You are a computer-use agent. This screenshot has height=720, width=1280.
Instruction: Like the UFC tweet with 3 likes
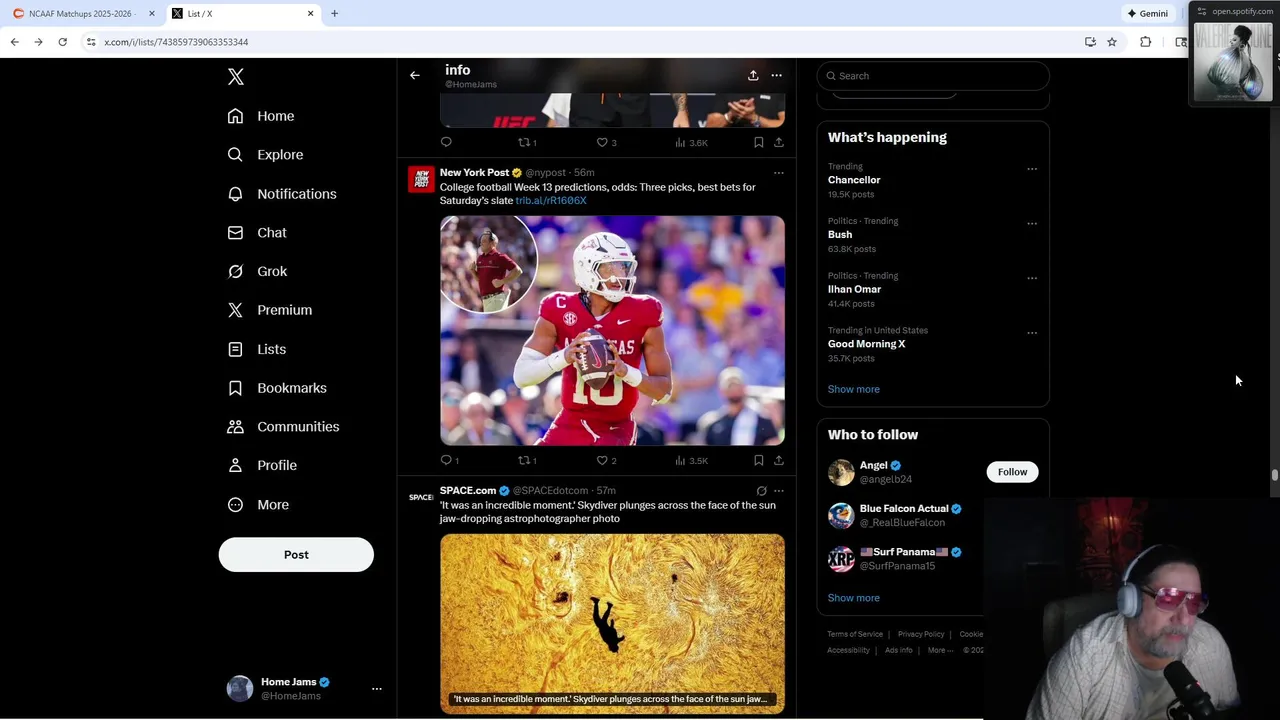(606, 143)
